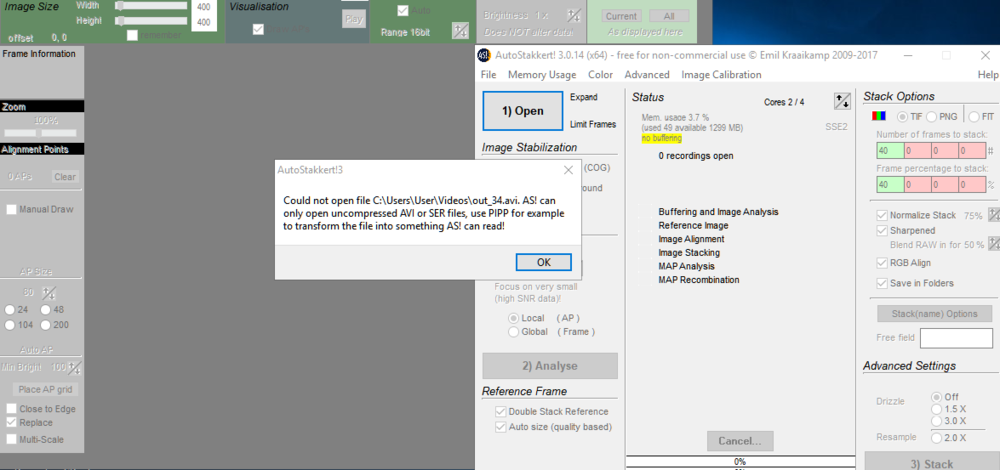Open the File menu

[489, 75]
